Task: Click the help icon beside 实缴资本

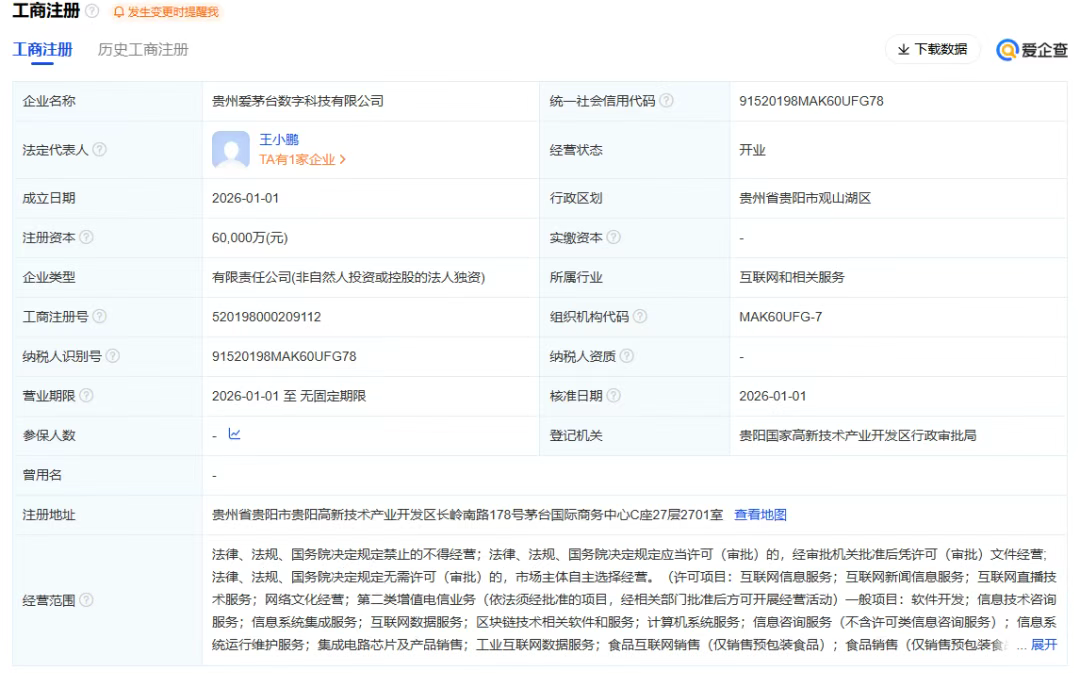Action: (x=614, y=238)
